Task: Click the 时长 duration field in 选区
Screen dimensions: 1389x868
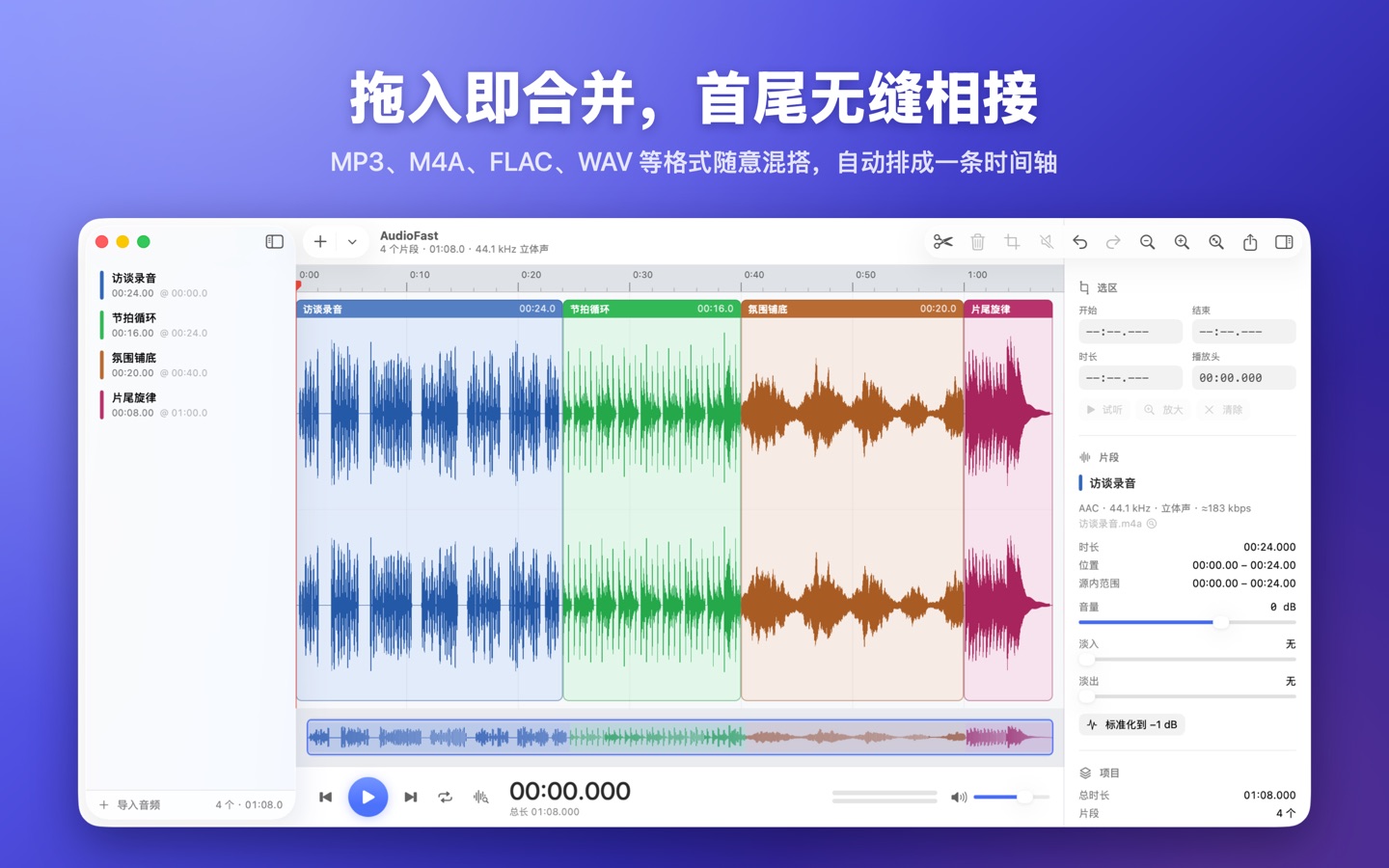Action: [1130, 378]
